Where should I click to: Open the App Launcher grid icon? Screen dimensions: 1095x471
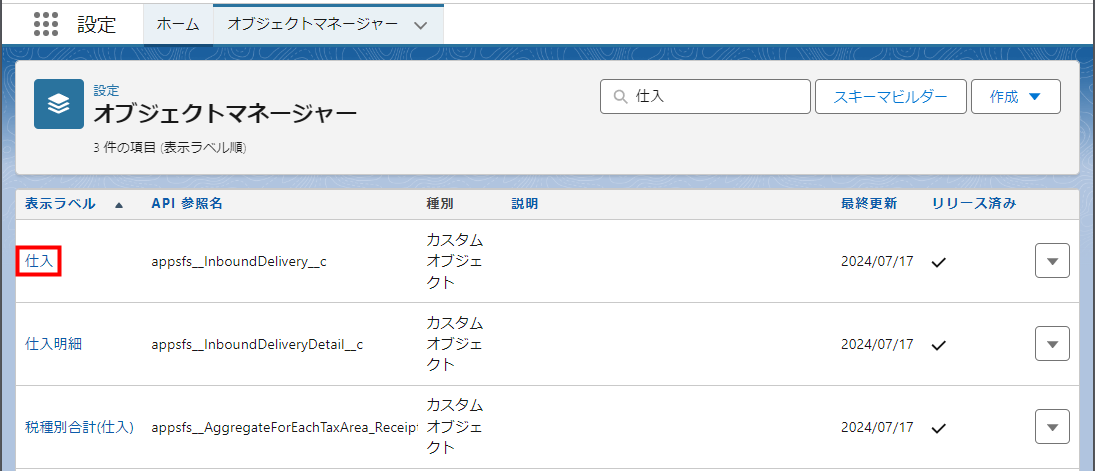45,24
